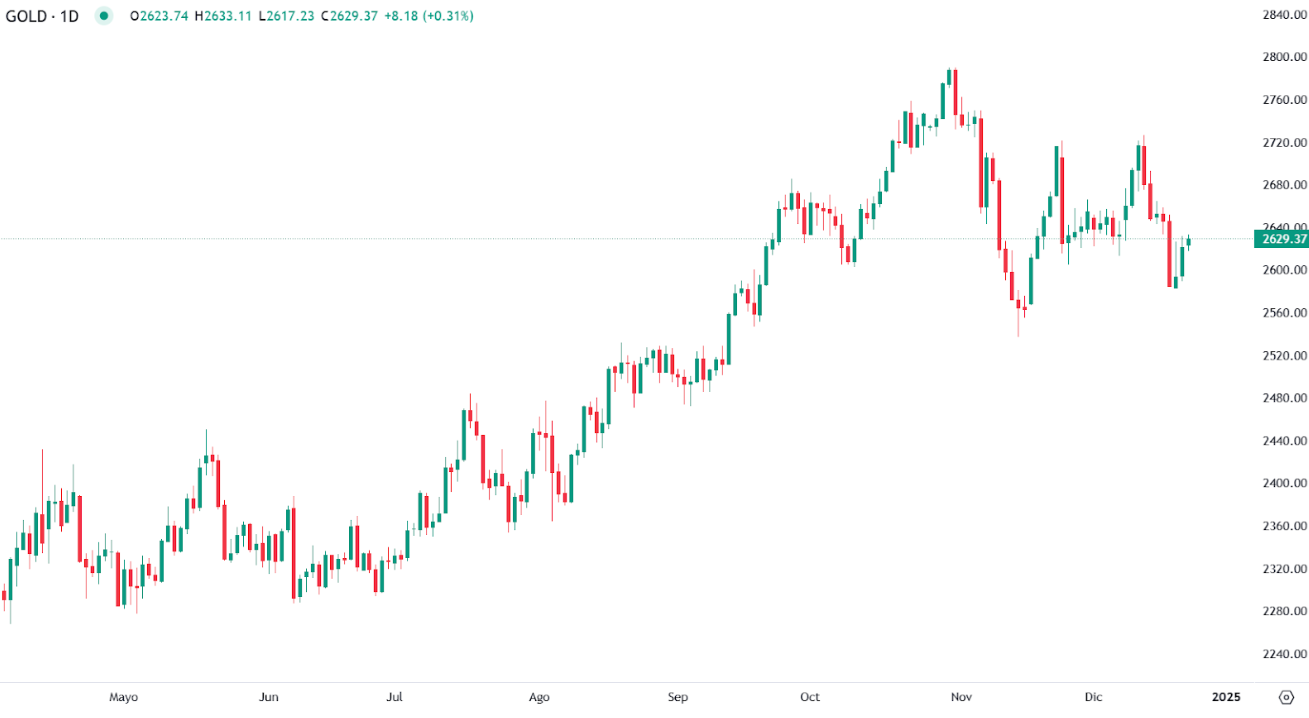This screenshot has height=718, width=1309.
Task: Select the Jun label on time axis
Action: pos(268,697)
